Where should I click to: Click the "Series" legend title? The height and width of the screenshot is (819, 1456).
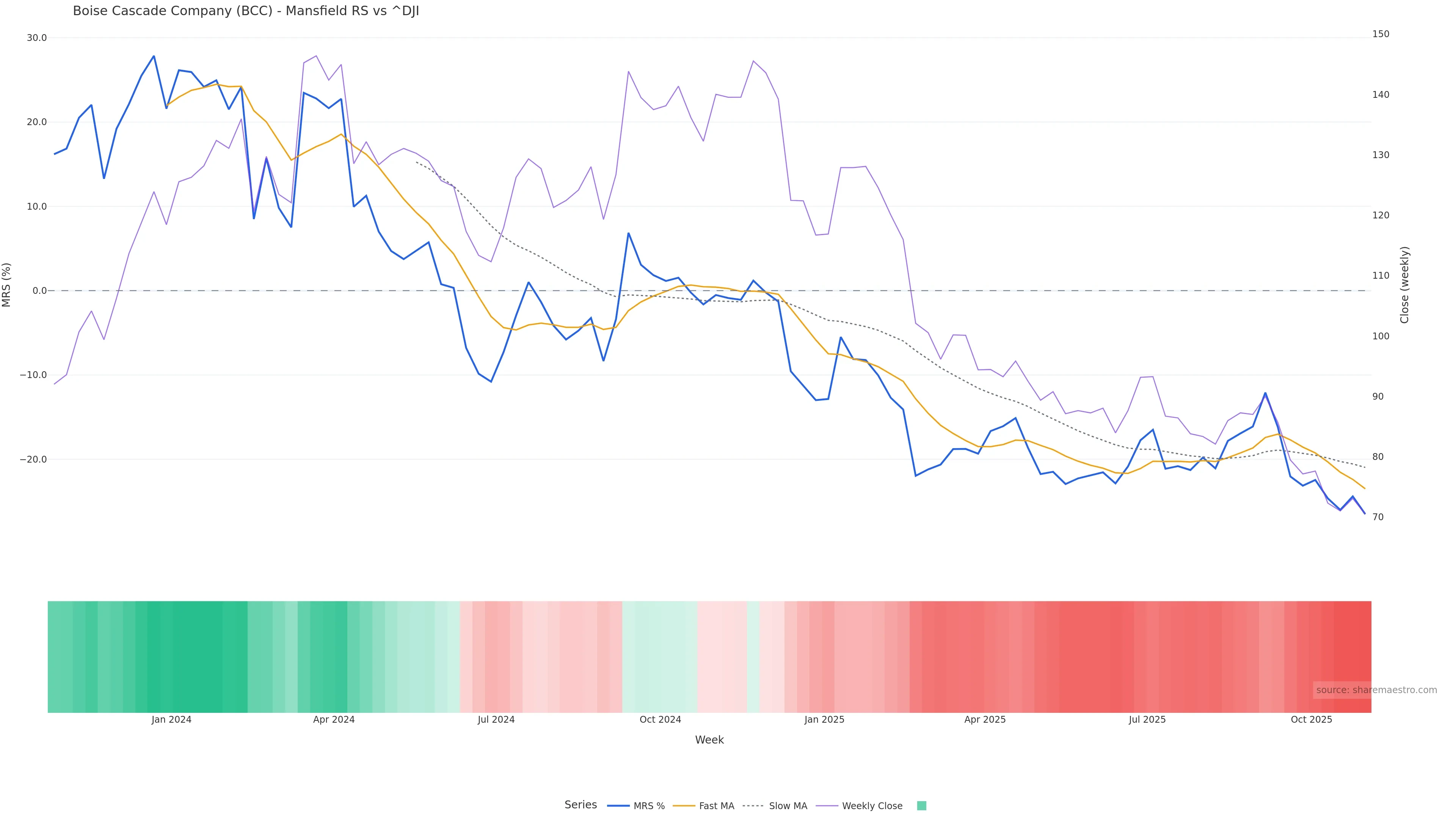581,804
